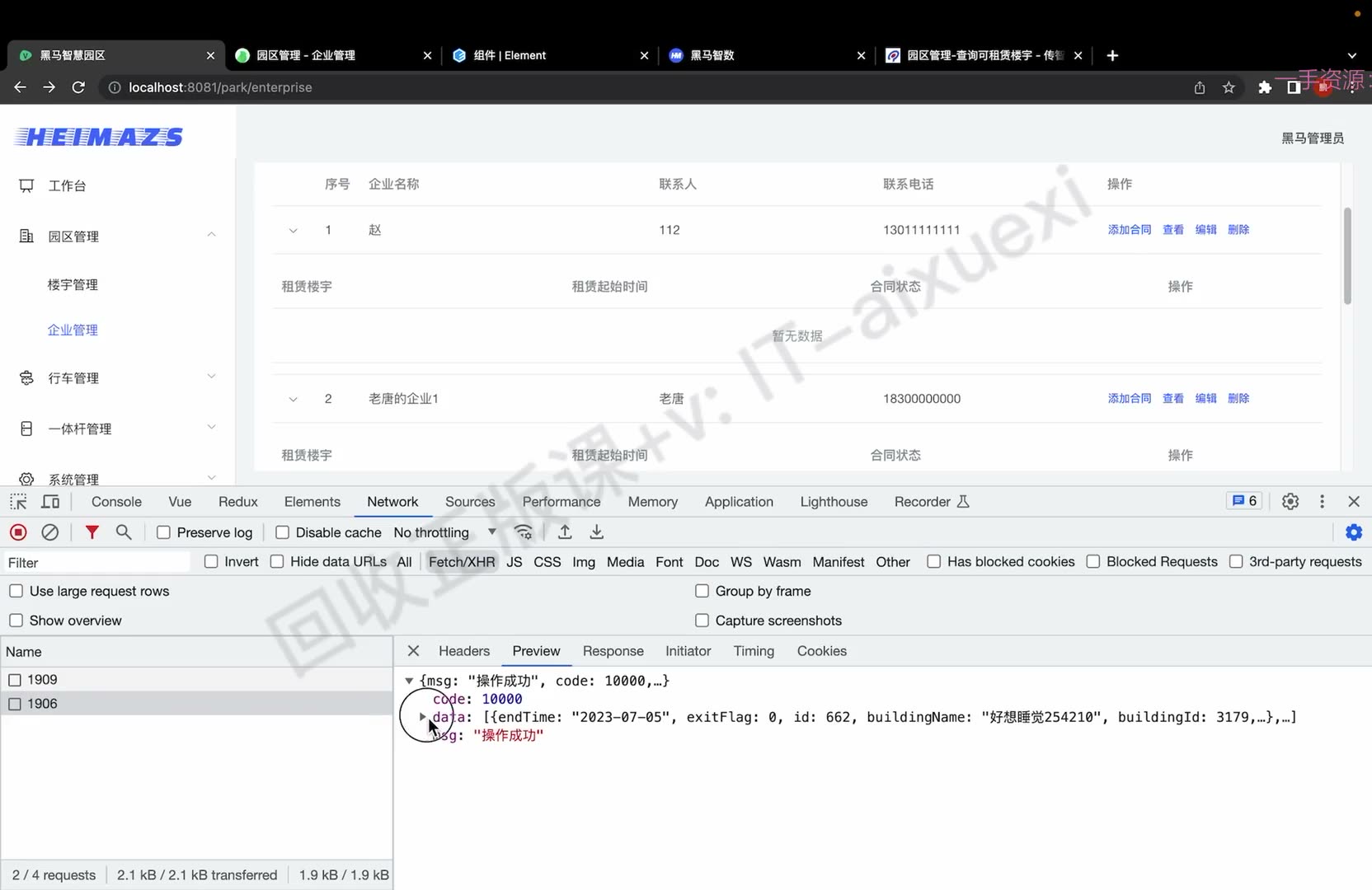Open the No throttling dropdown

(x=444, y=532)
